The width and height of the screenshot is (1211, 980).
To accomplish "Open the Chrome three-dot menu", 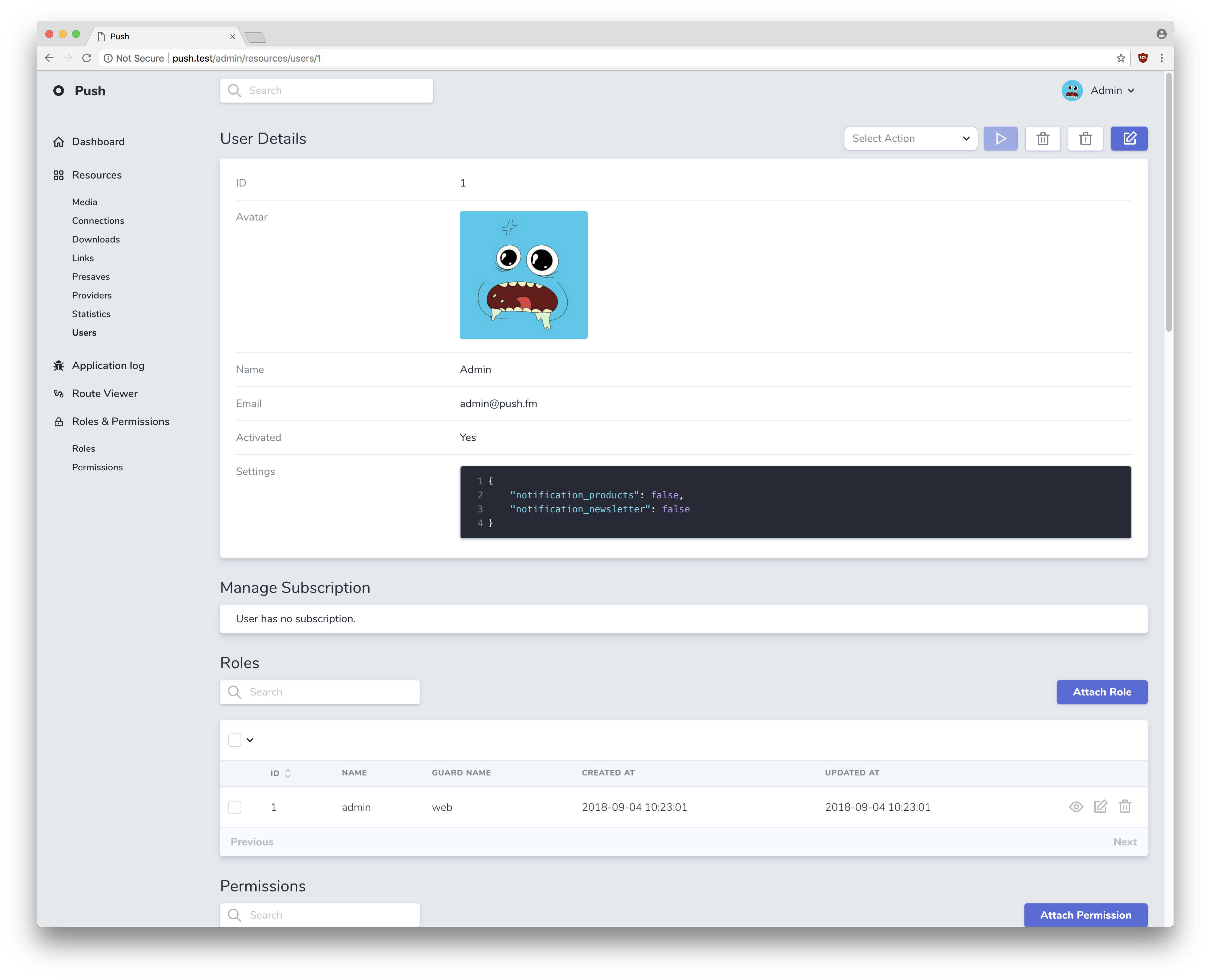I will coord(1161,58).
